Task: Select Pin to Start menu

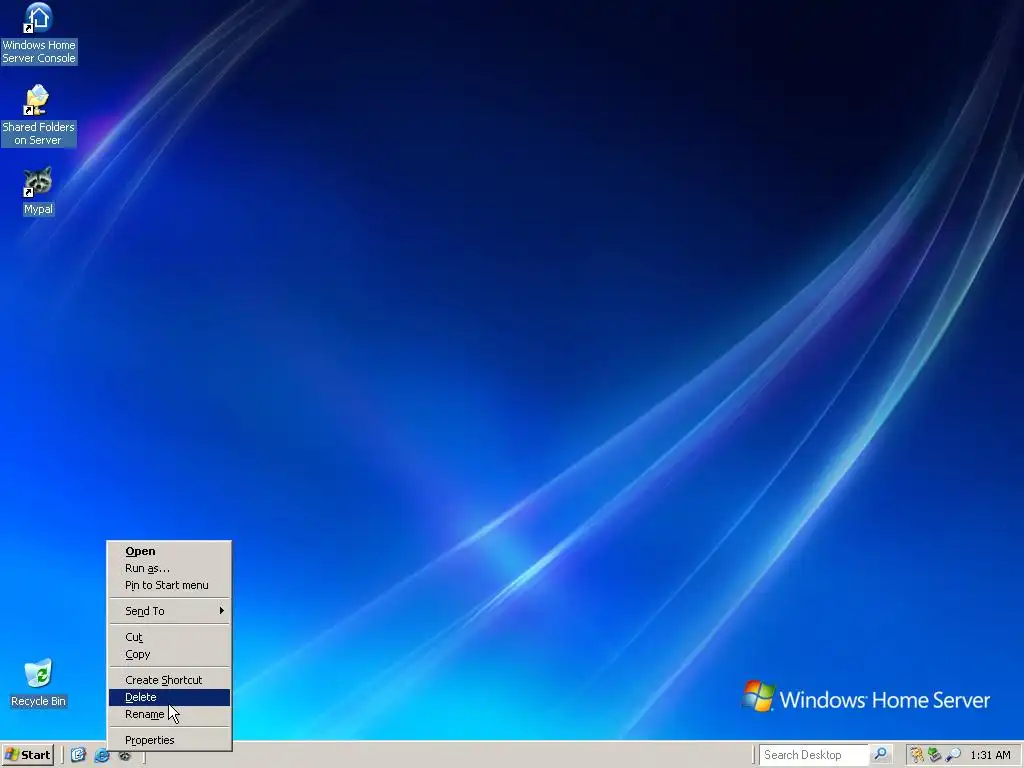Action: click(x=169, y=585)
